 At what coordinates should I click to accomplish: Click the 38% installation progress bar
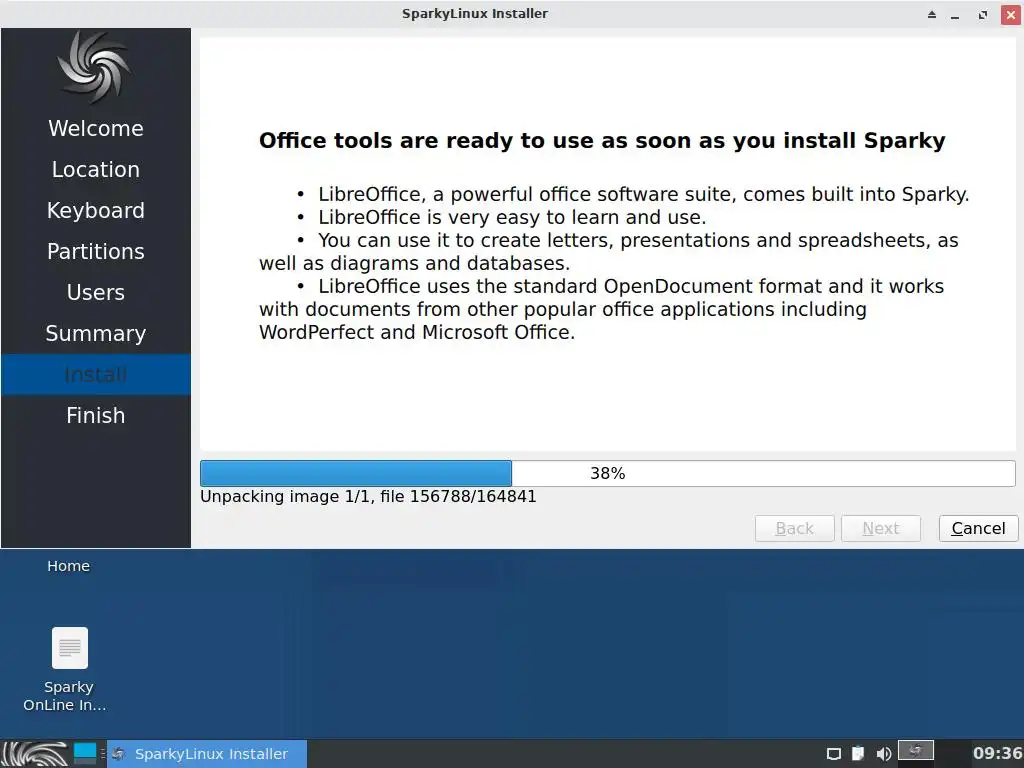click(607, 473)
